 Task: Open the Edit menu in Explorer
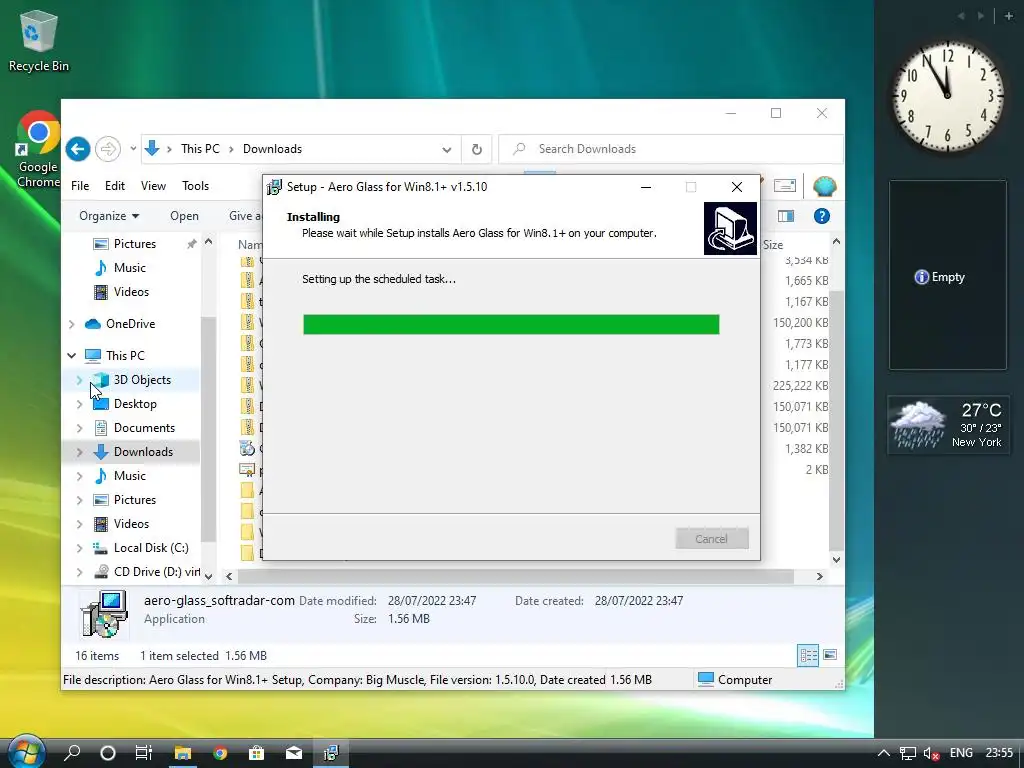tap(115, 186)
